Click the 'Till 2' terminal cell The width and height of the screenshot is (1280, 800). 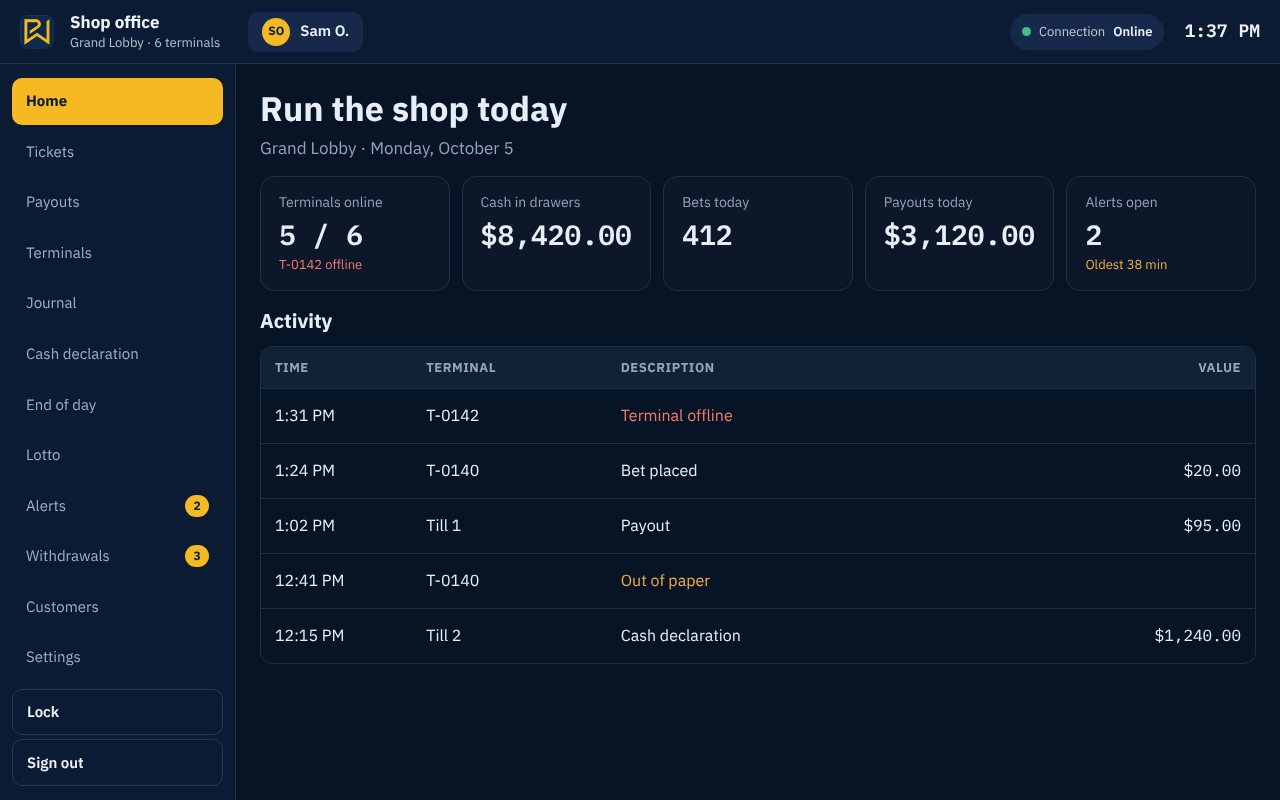click(x=443, y=636)
